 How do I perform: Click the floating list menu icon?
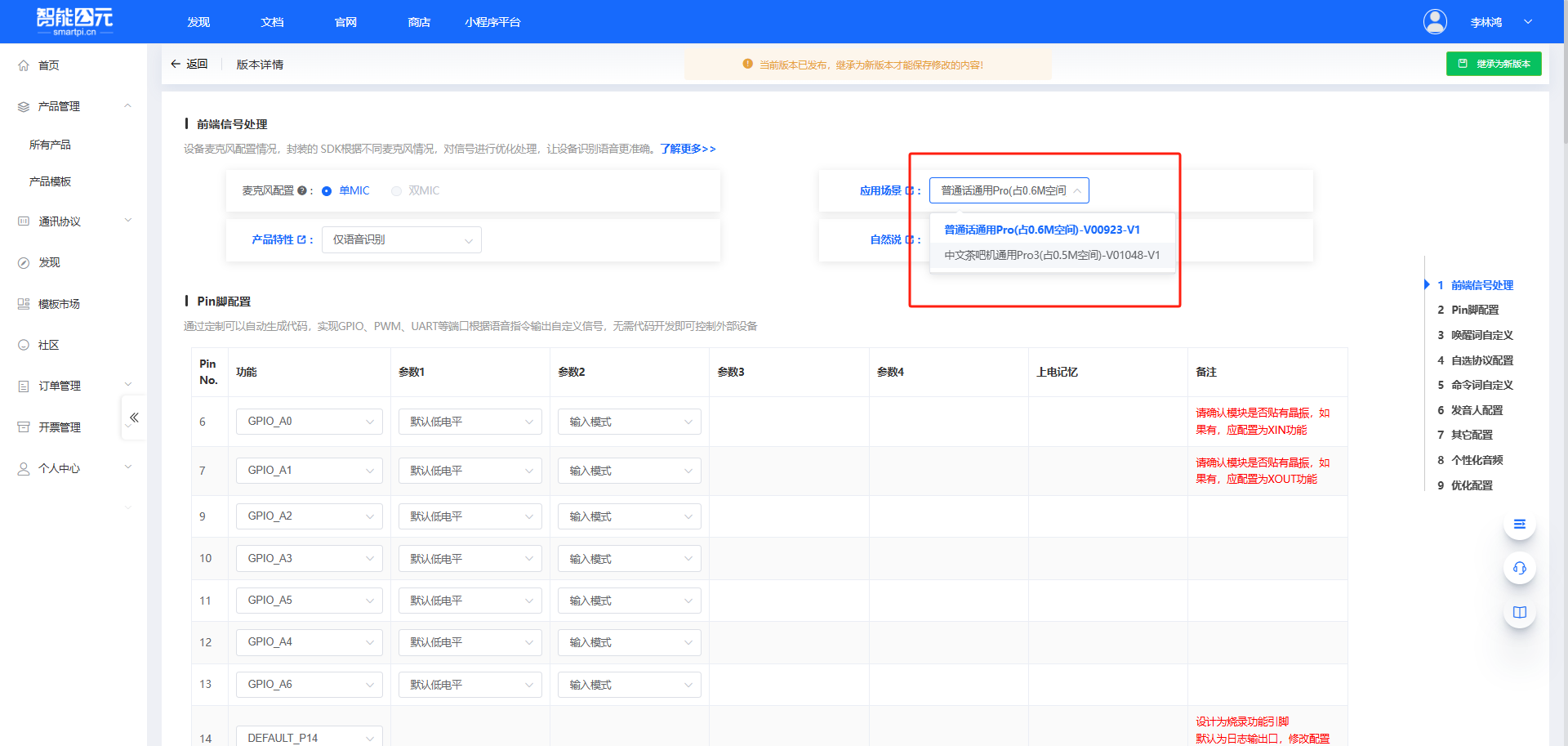(1519, 525)
